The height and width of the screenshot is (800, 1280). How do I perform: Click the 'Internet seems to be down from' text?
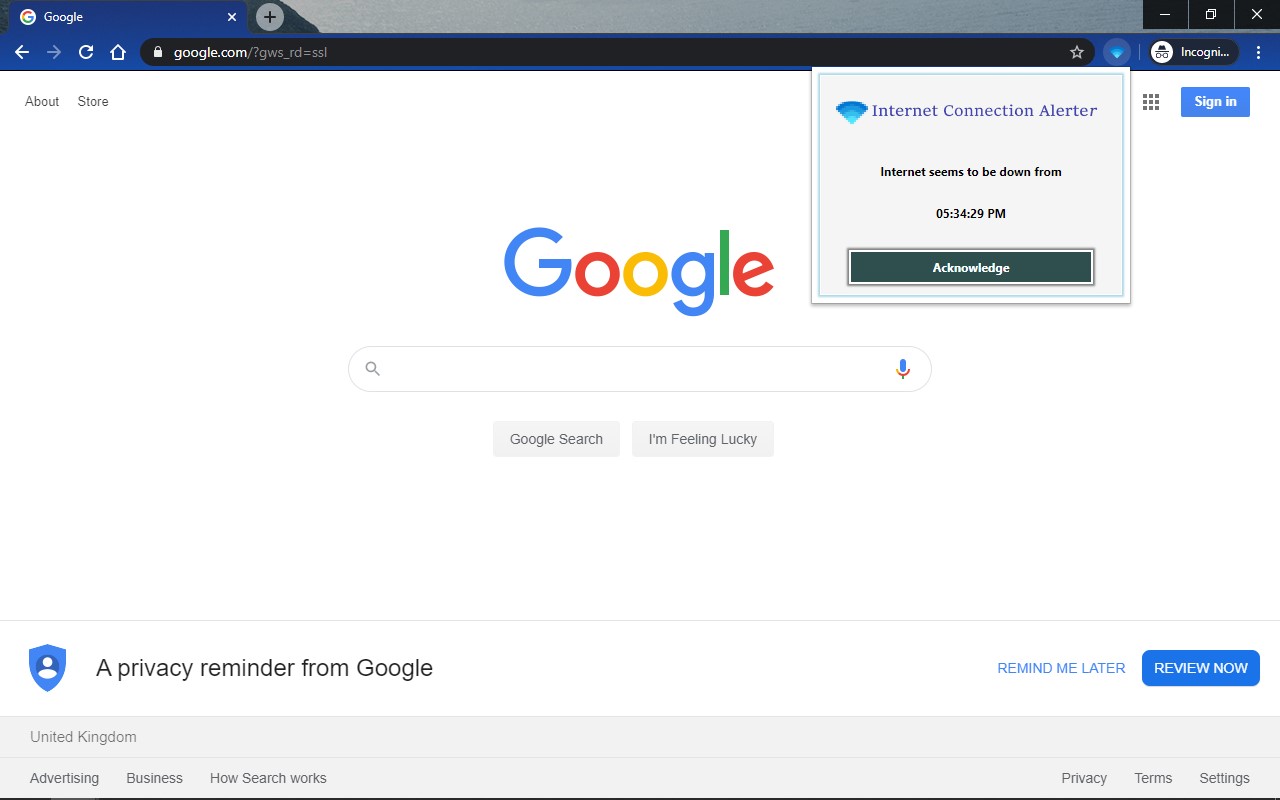point(971,172)
